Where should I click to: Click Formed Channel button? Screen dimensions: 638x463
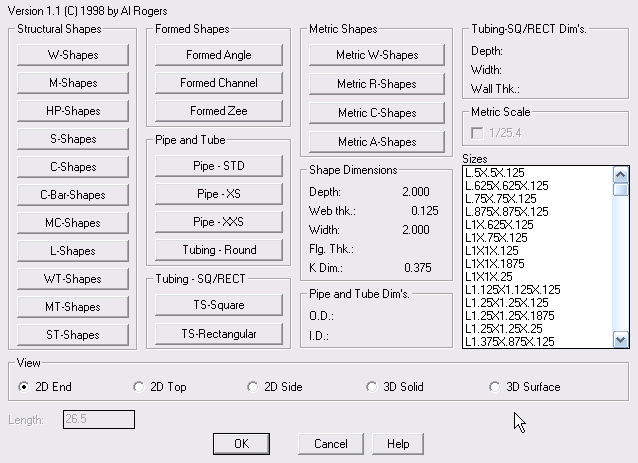218,83
